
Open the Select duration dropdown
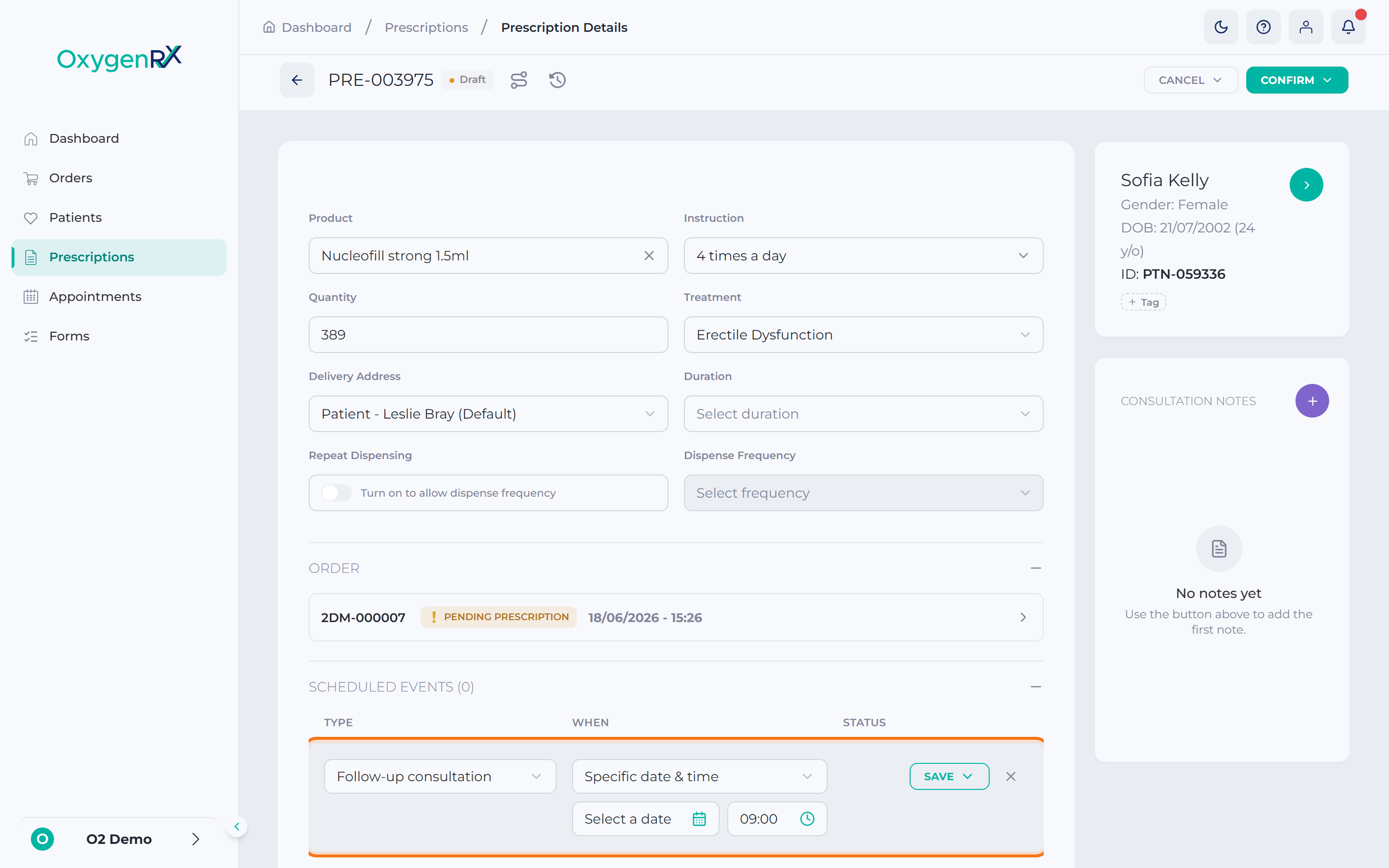pyautogui.click(x=863, y=414)
